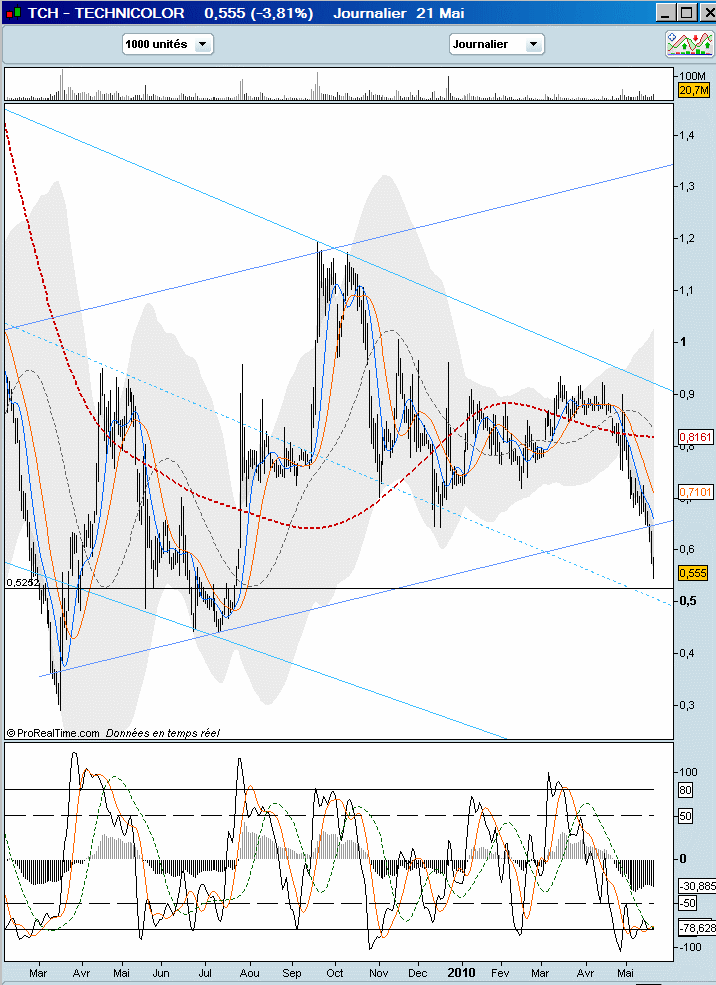The width and height of the screenshot is (716, 985).
Task: Click the bold 0,5 price scale label
Action: pyautogui.click(x=688, y=601)
